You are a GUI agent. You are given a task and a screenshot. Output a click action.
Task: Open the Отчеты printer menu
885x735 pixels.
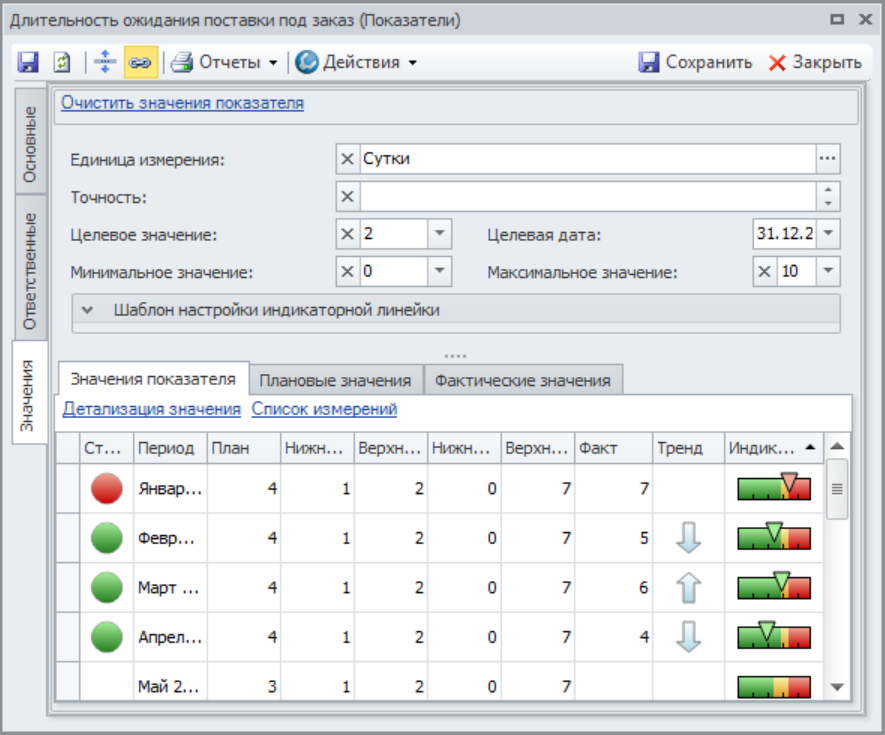[223, 62]
